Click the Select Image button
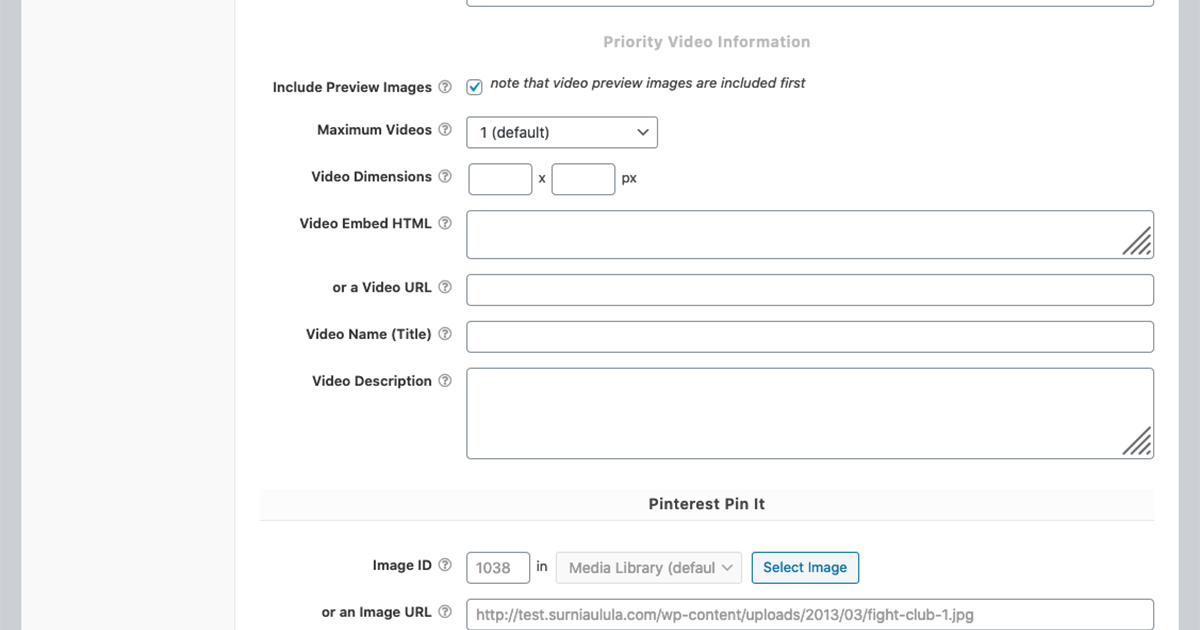This screenshot has height=630, width=1200. [805, 567]
